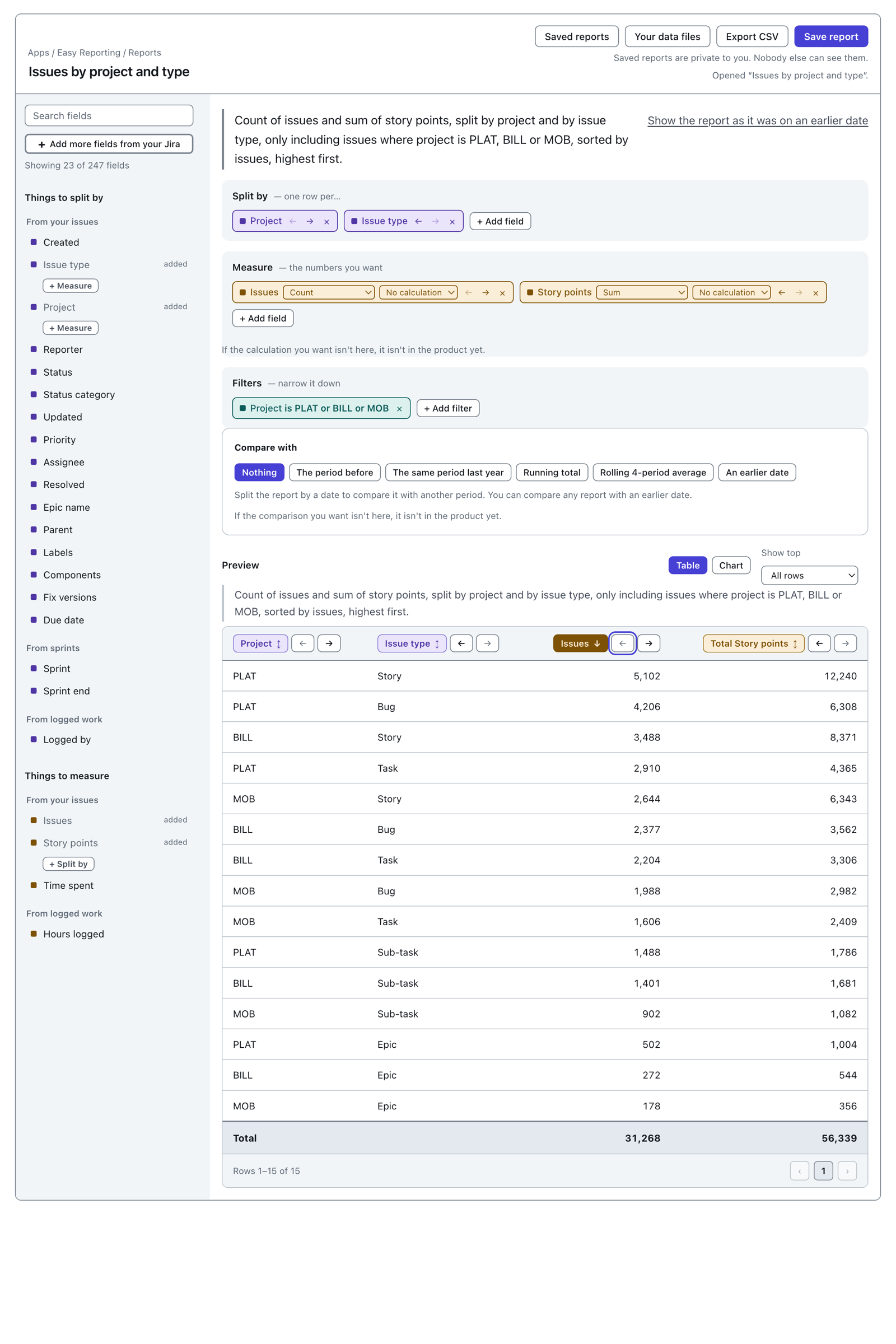Sort by Issue type column header

[x=412, y=643]
